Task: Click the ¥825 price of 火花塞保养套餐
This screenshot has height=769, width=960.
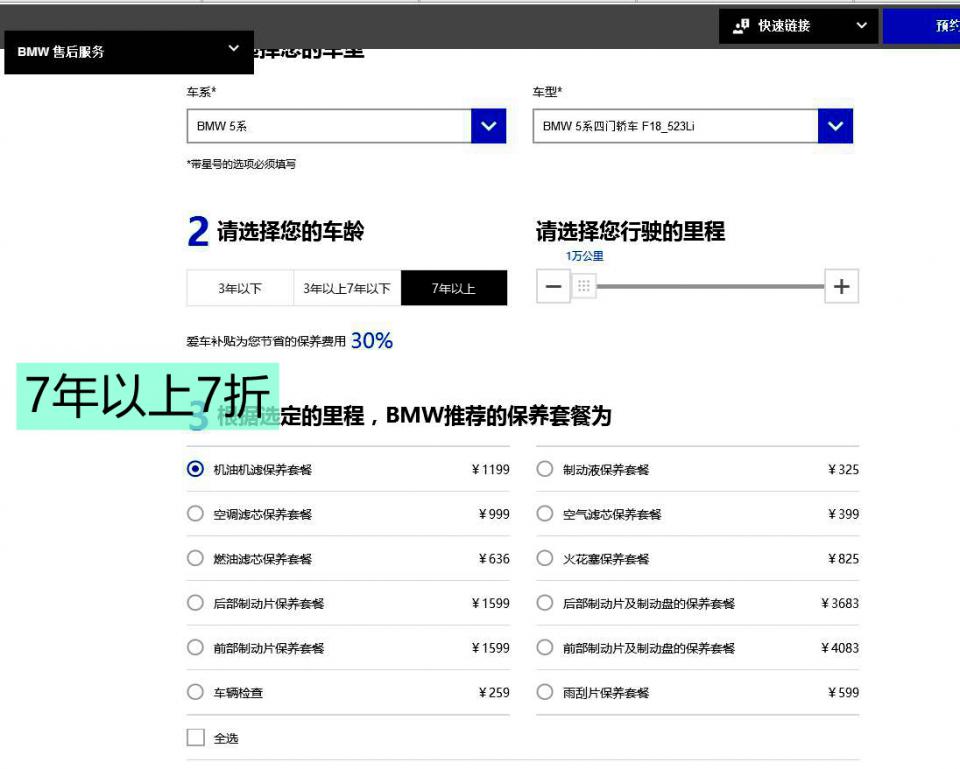Action: [843, 559]
